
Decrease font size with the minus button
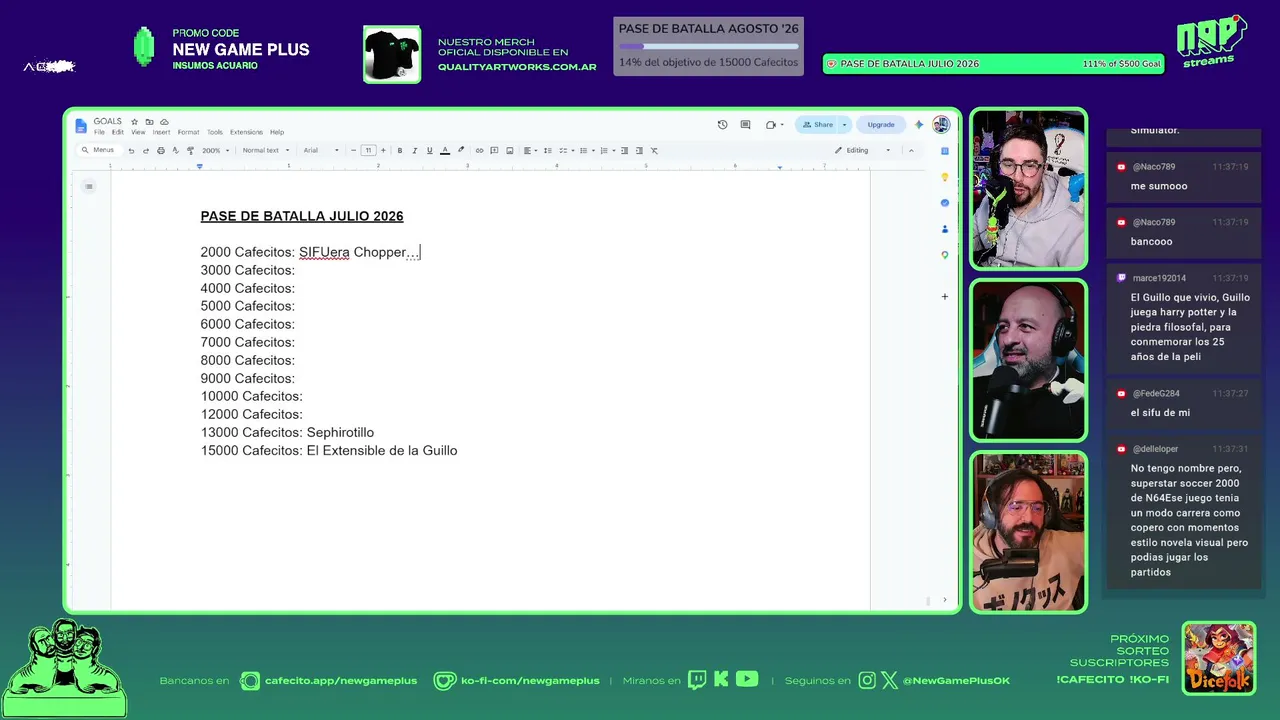click(353, 151)
